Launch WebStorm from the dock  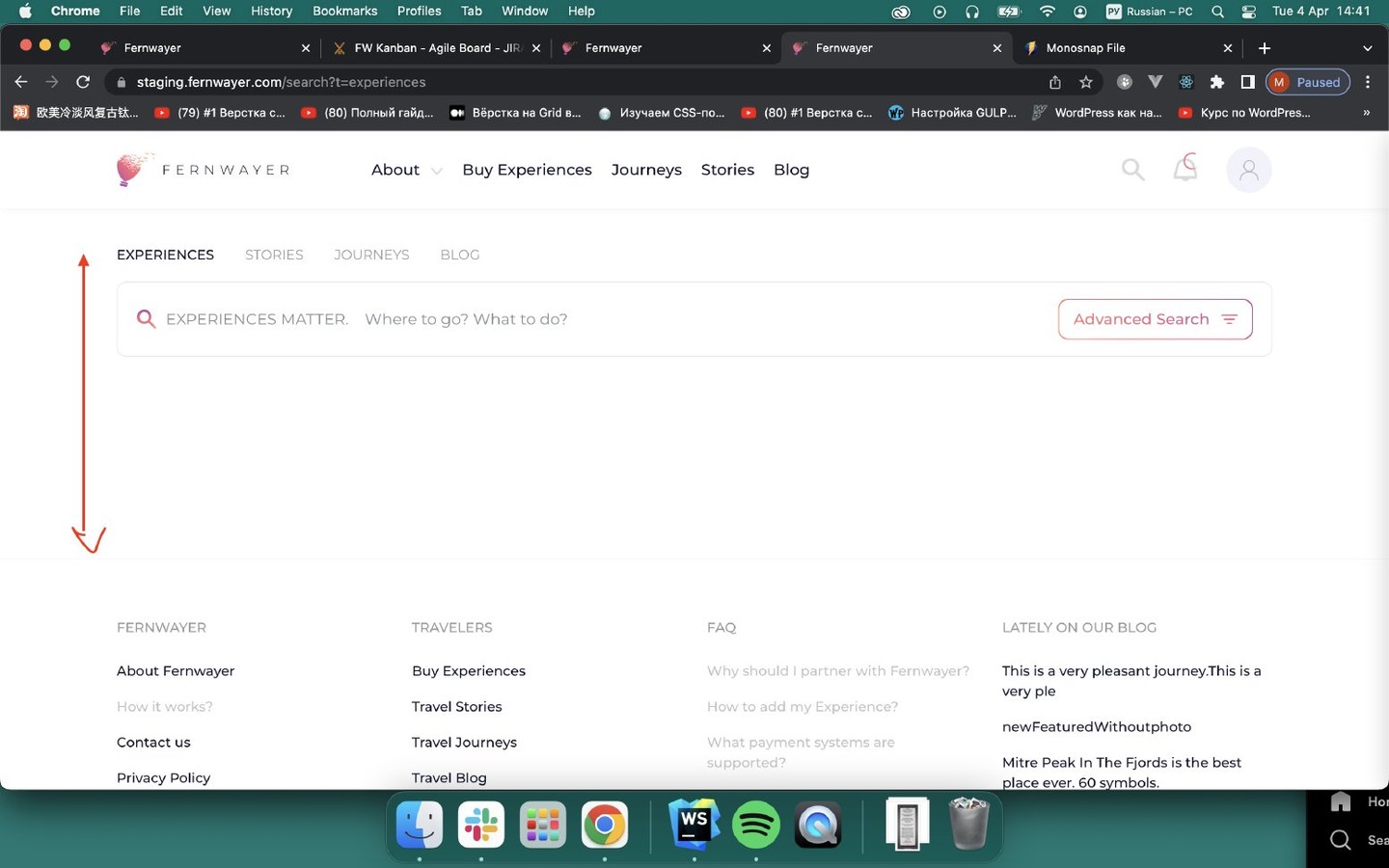694,825
